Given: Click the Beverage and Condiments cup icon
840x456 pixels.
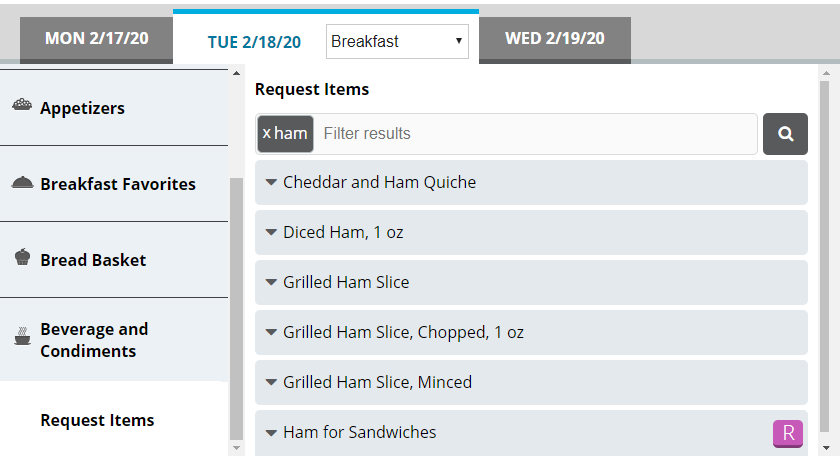Looking at the screenshot, I should (x=21, y=338).
